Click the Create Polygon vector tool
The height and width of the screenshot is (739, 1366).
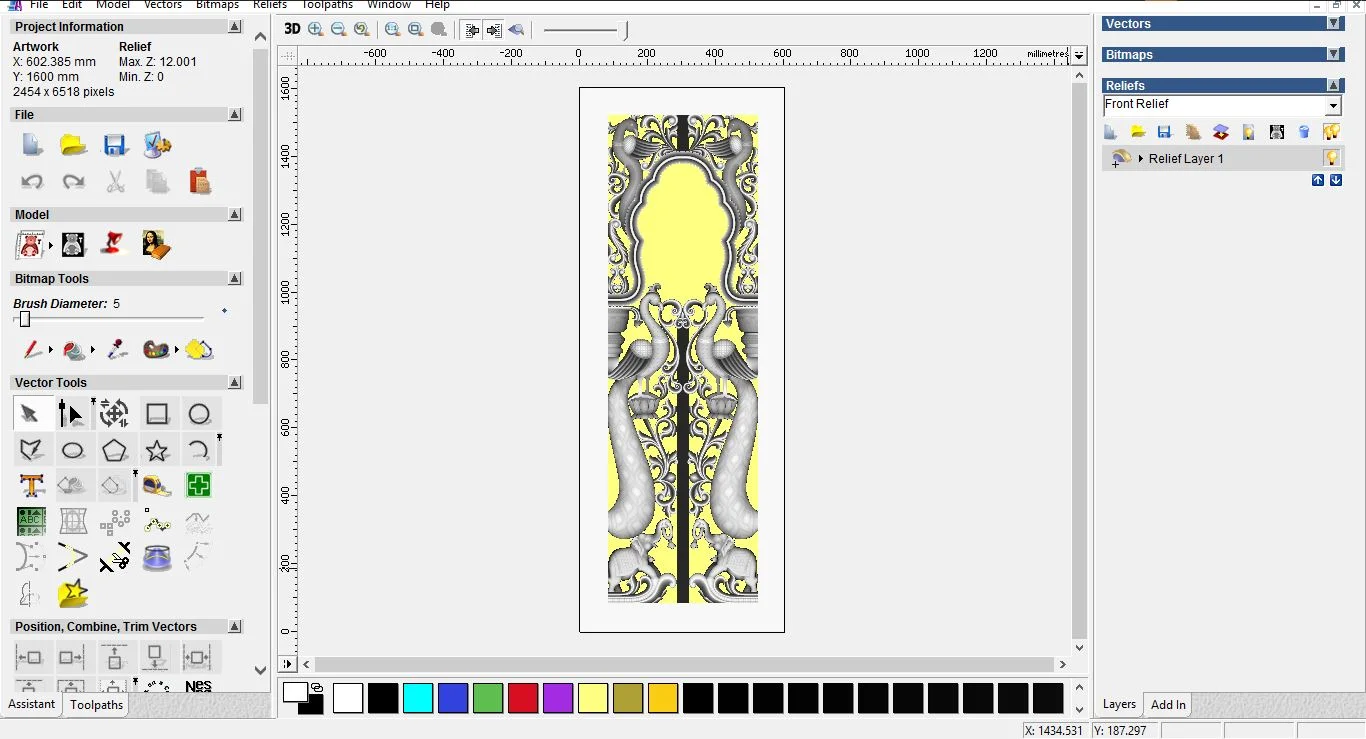point(115,450)
